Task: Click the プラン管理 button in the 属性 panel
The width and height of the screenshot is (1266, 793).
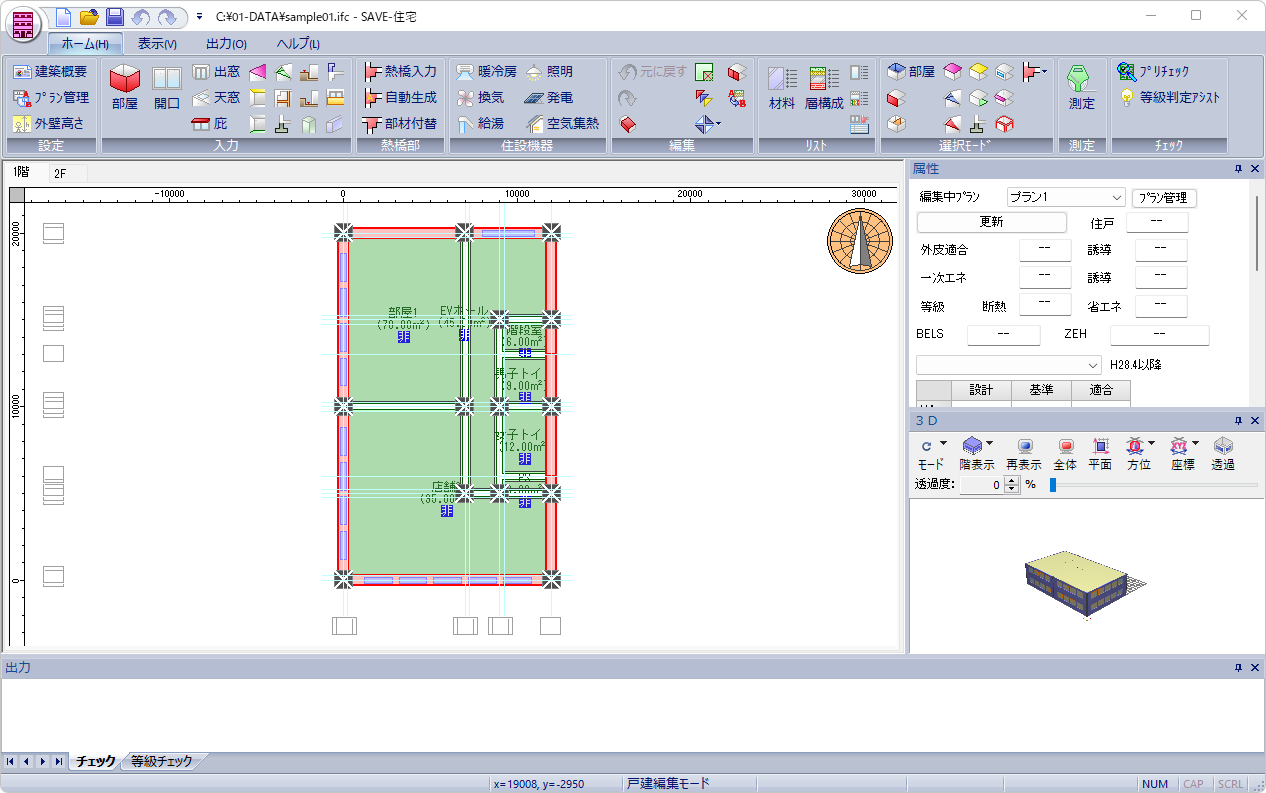Action: coord(1164,198)
